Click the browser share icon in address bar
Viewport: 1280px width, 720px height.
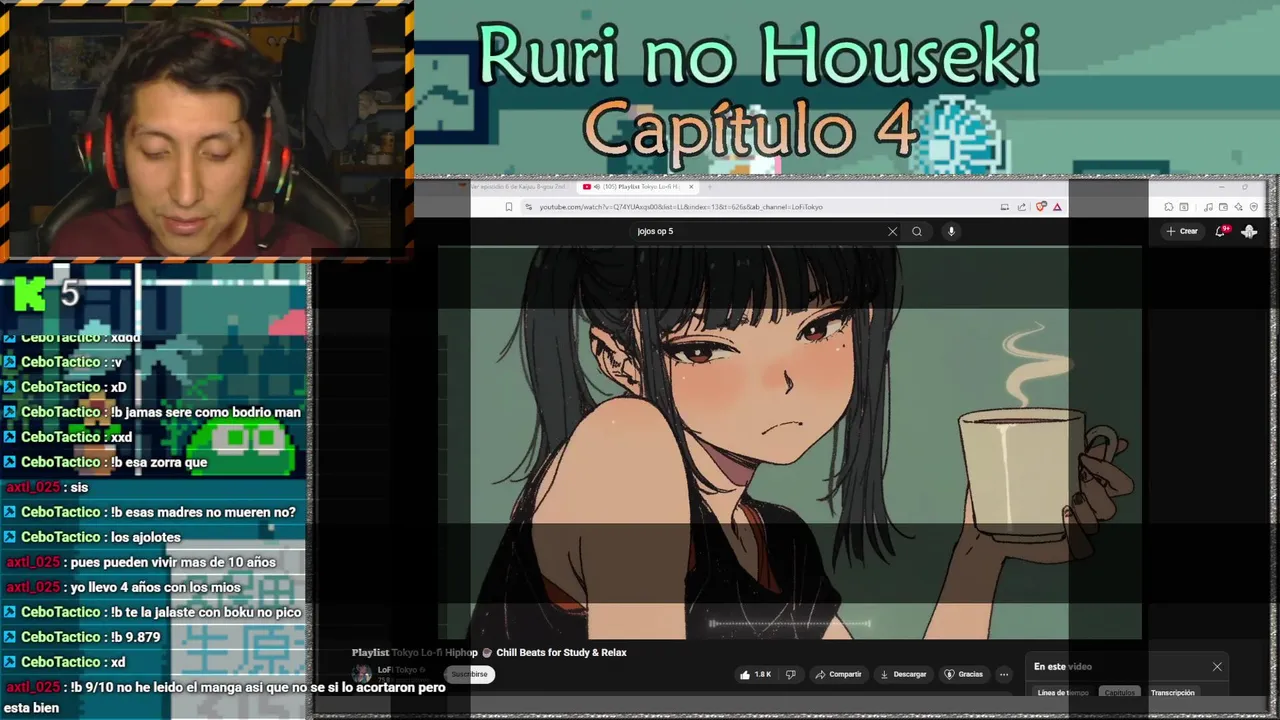[x=1022, y=207]
